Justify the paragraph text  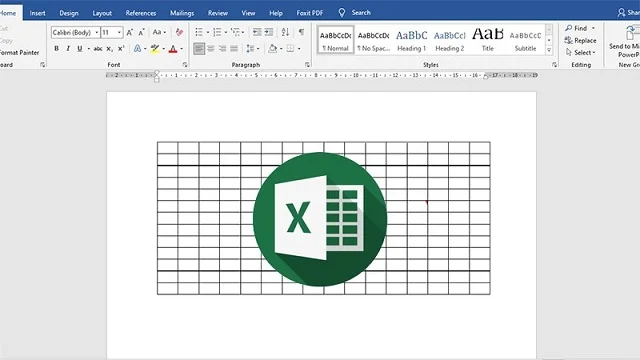(x=234, y=49)
